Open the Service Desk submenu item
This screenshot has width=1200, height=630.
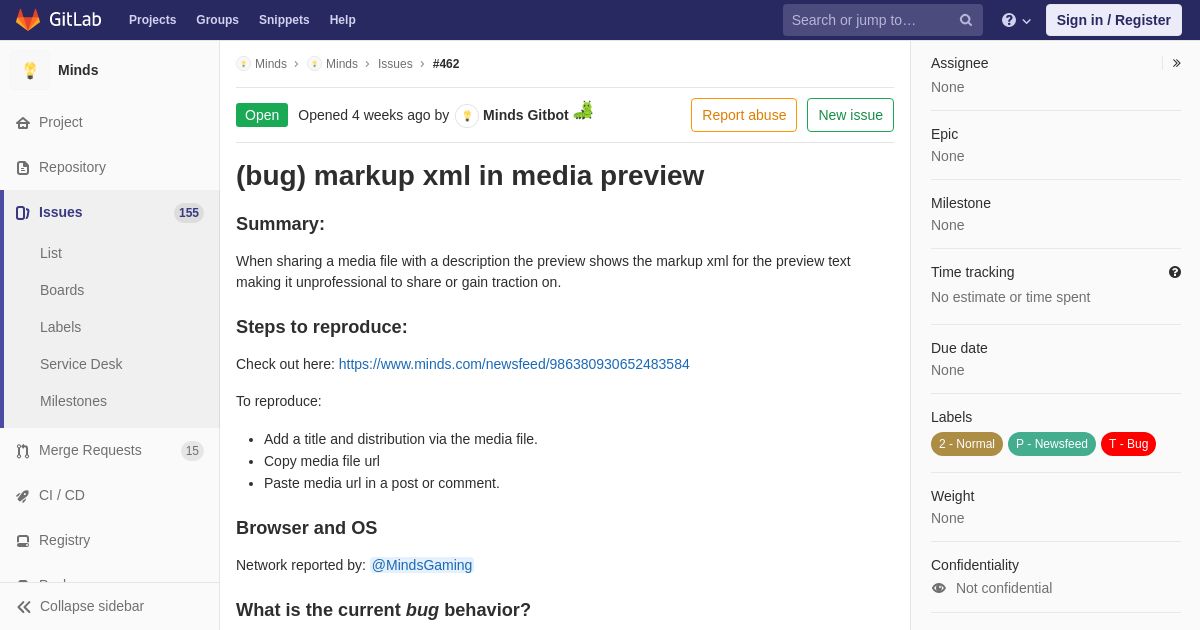coord(81,364)
